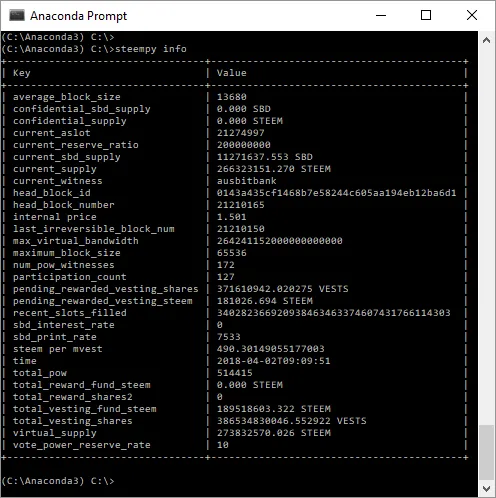
Task: Click the scrollbar down arrow
Action: (486, 489)
